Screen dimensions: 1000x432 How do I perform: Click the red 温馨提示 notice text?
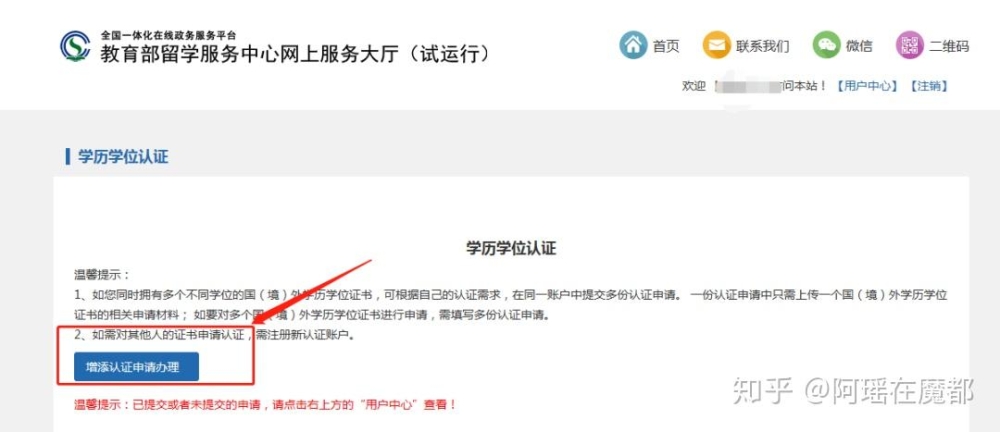265,405
